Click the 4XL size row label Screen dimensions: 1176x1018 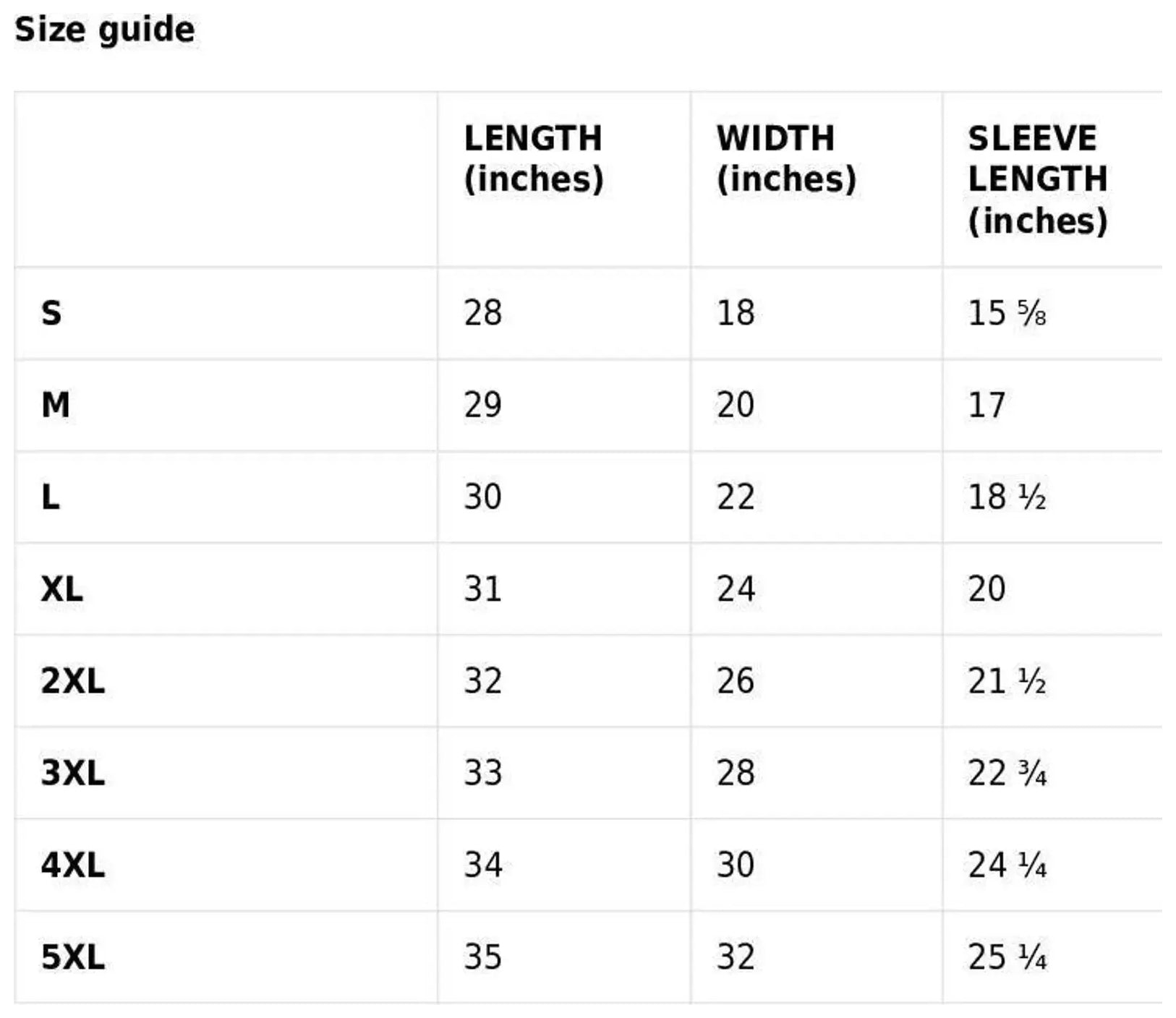pos(72,865)
